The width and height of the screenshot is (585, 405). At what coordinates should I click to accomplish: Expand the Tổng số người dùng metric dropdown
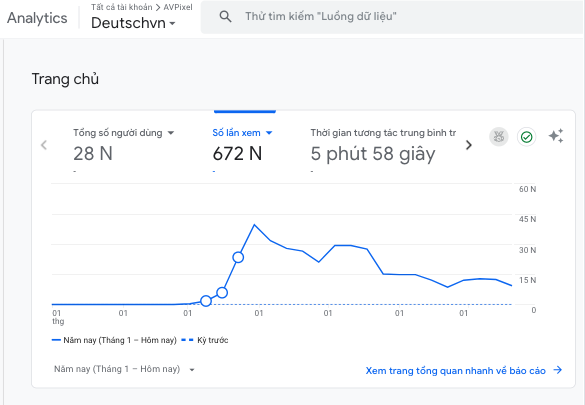(x=171, y=133)
